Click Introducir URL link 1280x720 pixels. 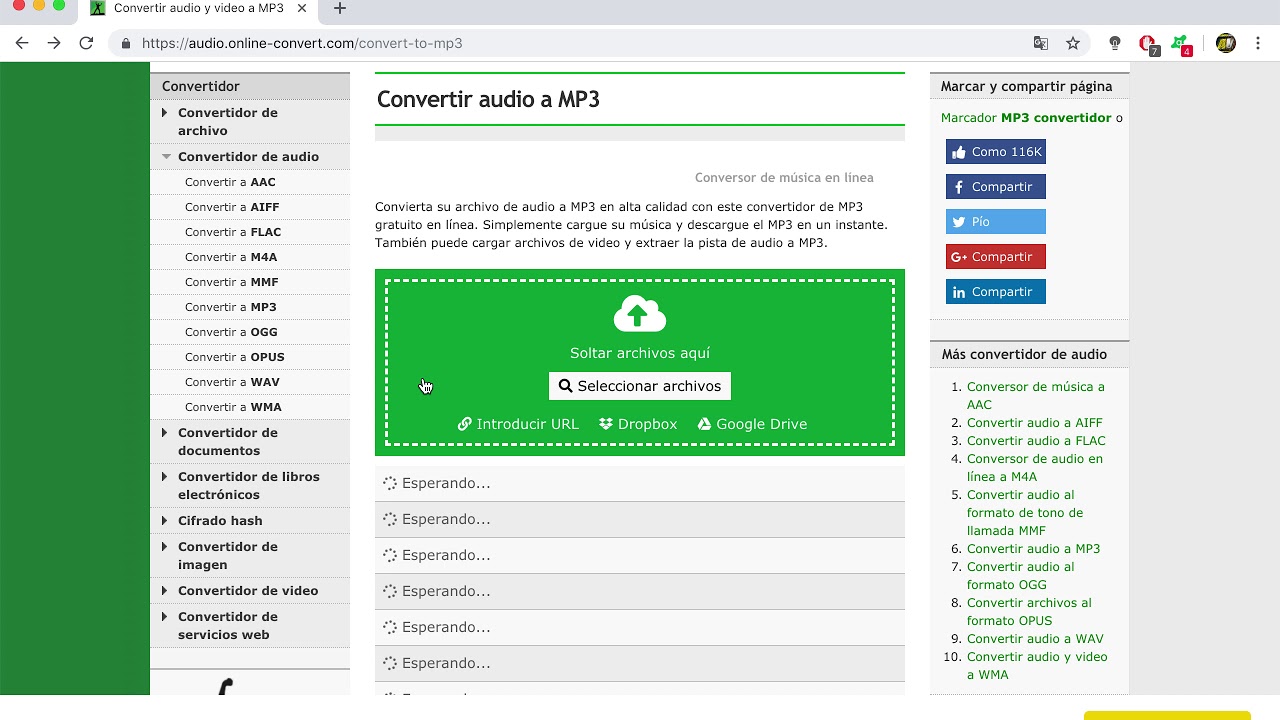coord(518,424)
